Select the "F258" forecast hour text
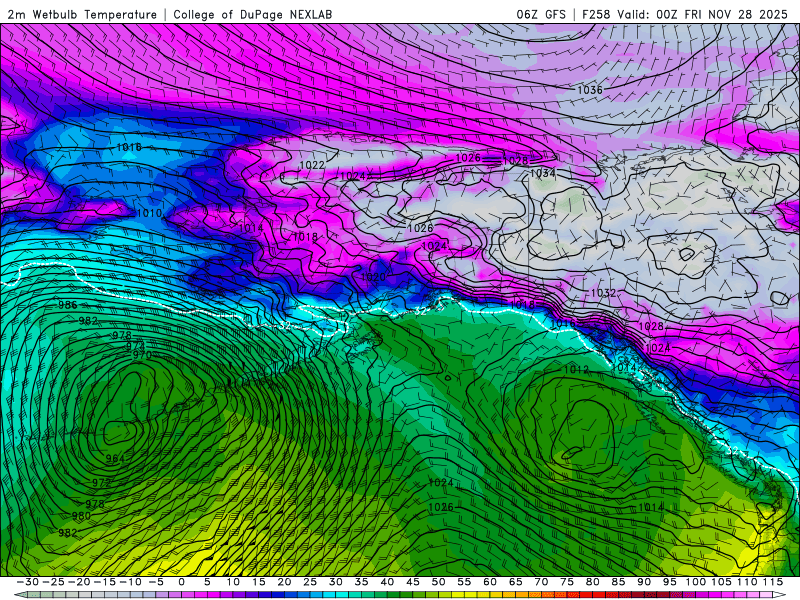 click(596, 14)
